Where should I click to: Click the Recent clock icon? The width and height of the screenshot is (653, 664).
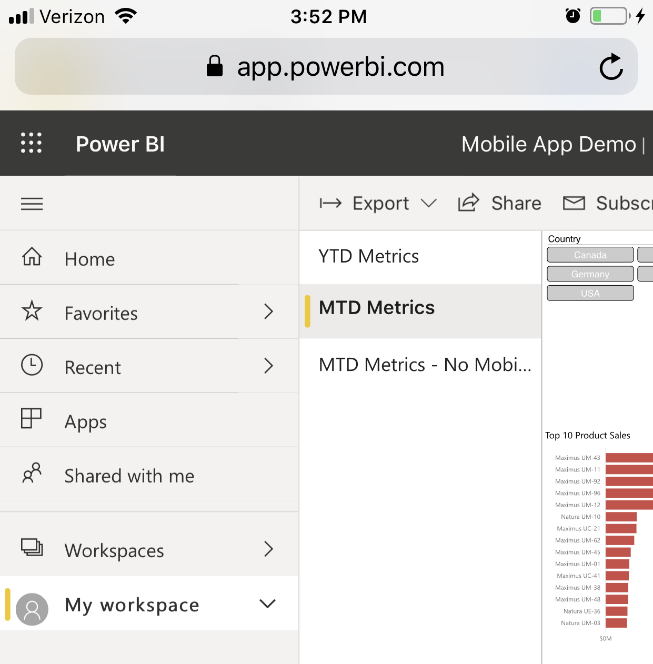coord(32,365)
